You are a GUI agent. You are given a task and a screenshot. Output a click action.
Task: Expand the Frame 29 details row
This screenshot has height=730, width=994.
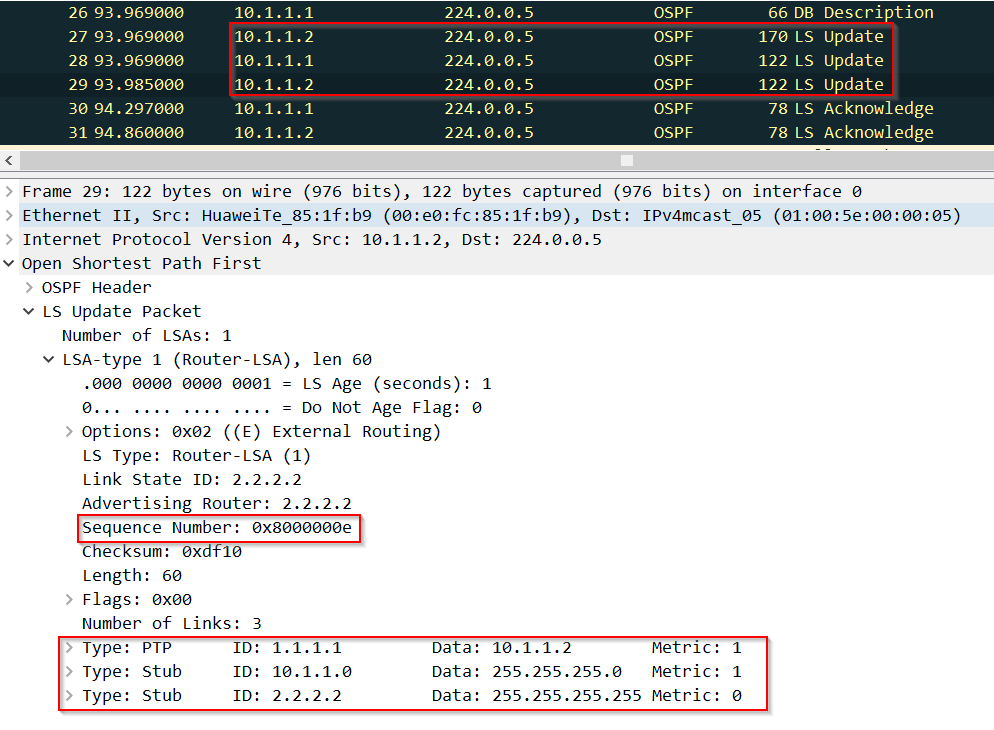[9, 191]
